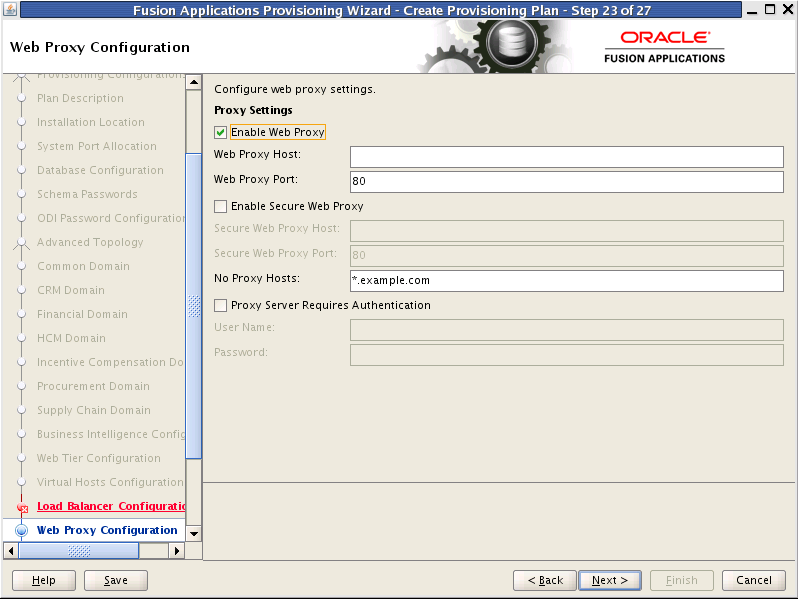The image size is (798, 599).
Task: Select the Common Domain step
Action: (x=83, y=266)
